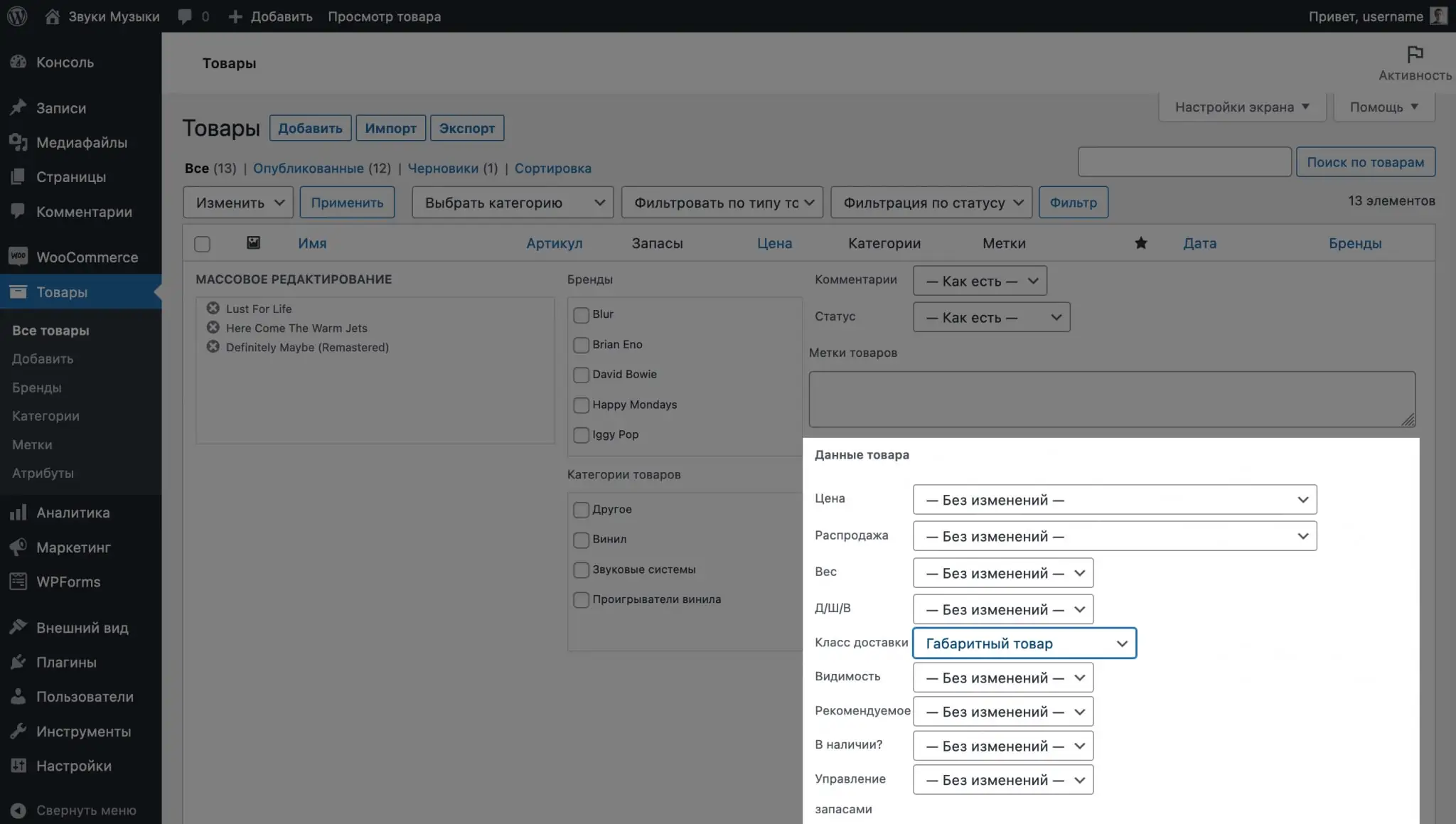Expand the Класс доставки dropdown
1456x824 pixels.
click(1024, 643)
